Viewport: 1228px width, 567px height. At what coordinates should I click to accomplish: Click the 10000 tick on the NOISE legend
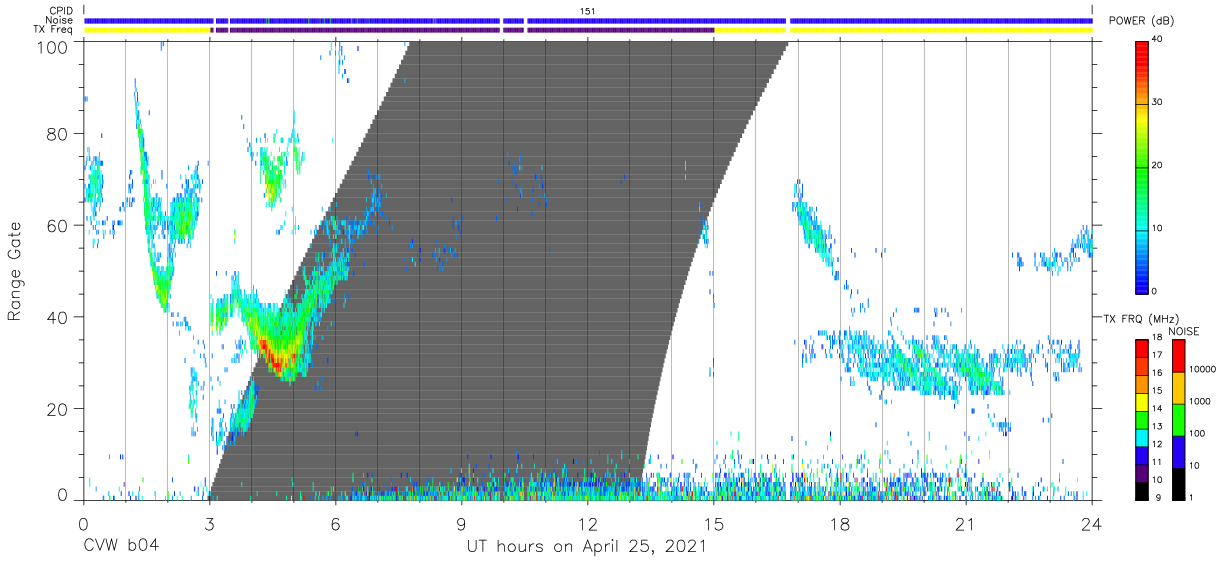coord(1202,369)
